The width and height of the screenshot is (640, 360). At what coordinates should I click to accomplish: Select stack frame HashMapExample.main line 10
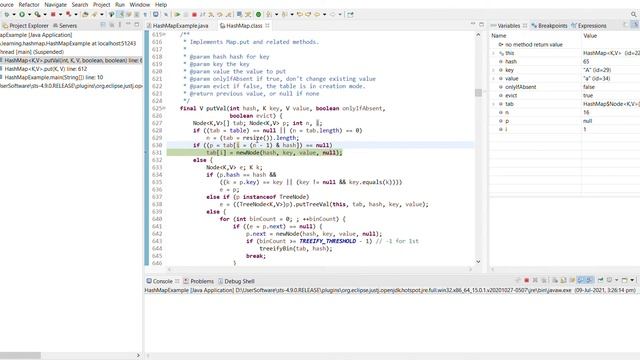53,77
